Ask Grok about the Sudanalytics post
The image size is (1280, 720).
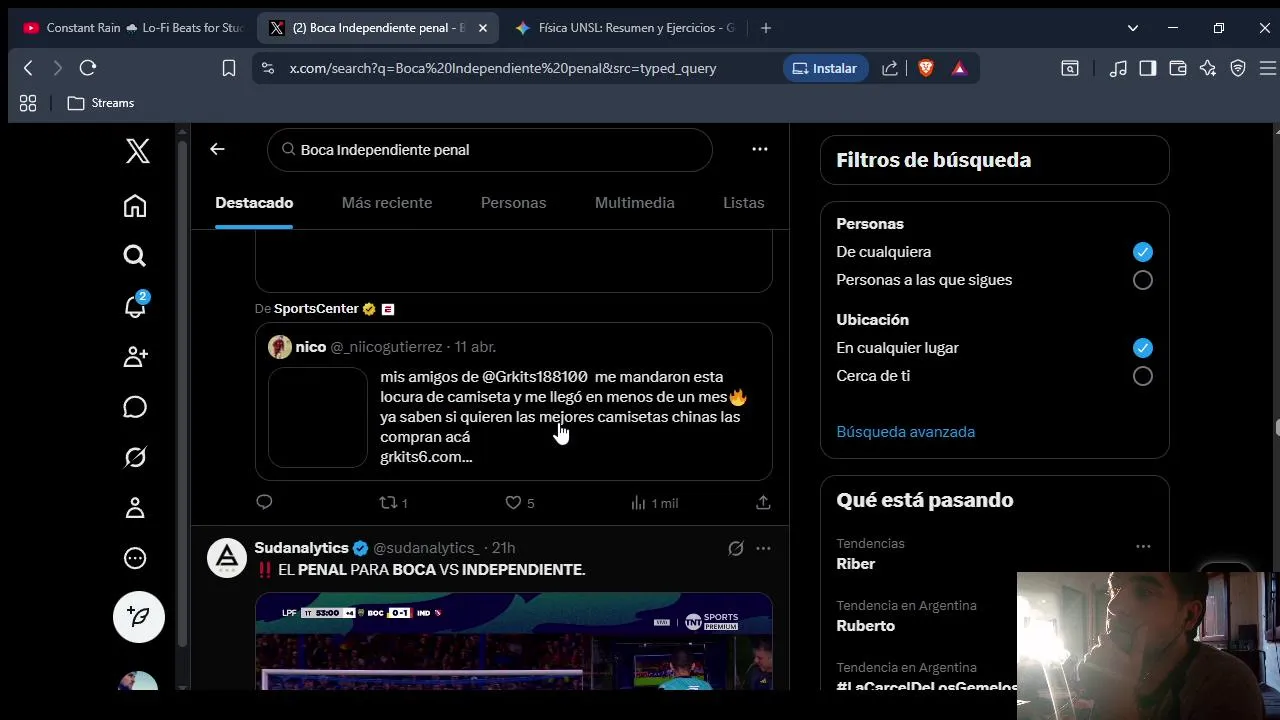(x=735, y=548)
